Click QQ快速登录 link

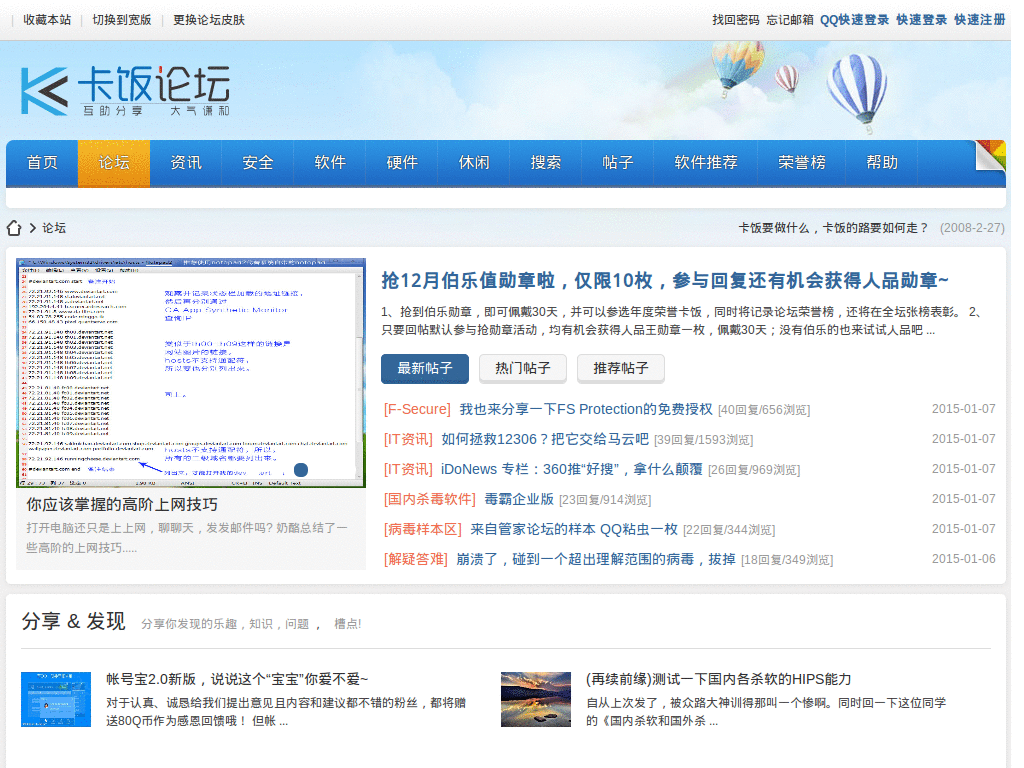coord(854,20)
